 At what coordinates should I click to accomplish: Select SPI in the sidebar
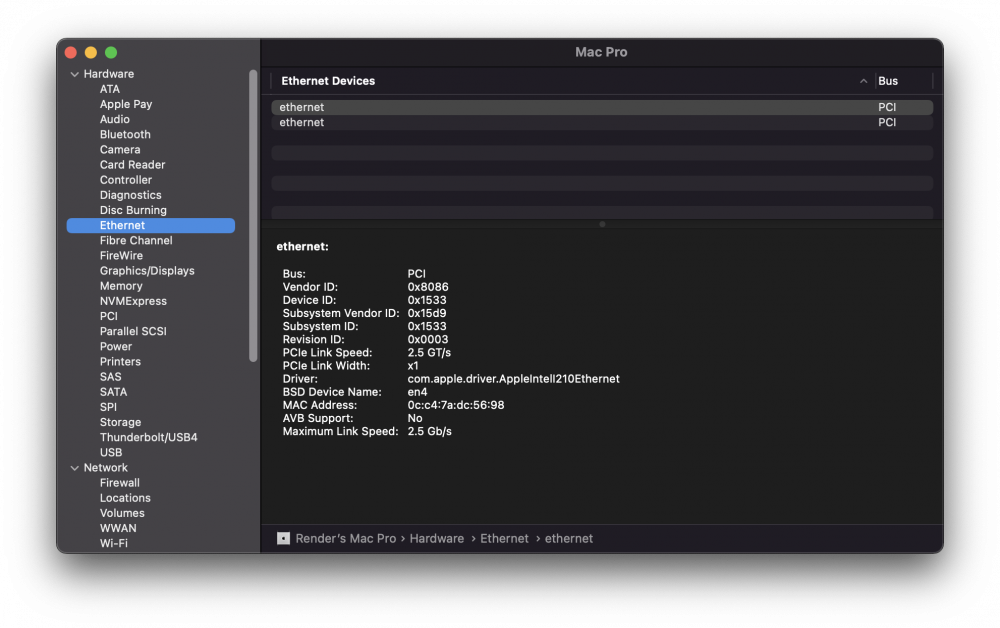coord(108,407)
